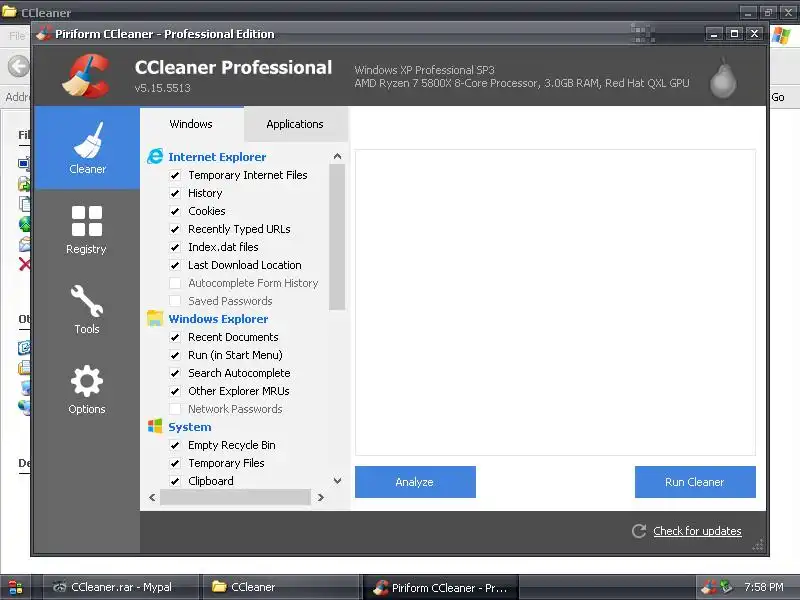Click the Back arrow in CCleaner folder window
The width and height of the screenshot is (800, 600).
coord(19,66)
